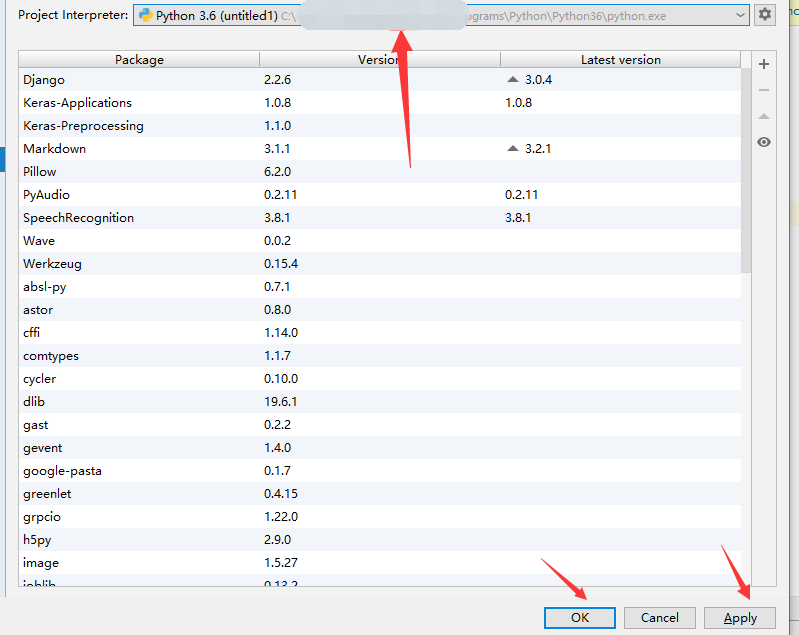Click SpeechRecognition latest version 3.8.1
Screen dimensions: 799x635
[518, 218]
